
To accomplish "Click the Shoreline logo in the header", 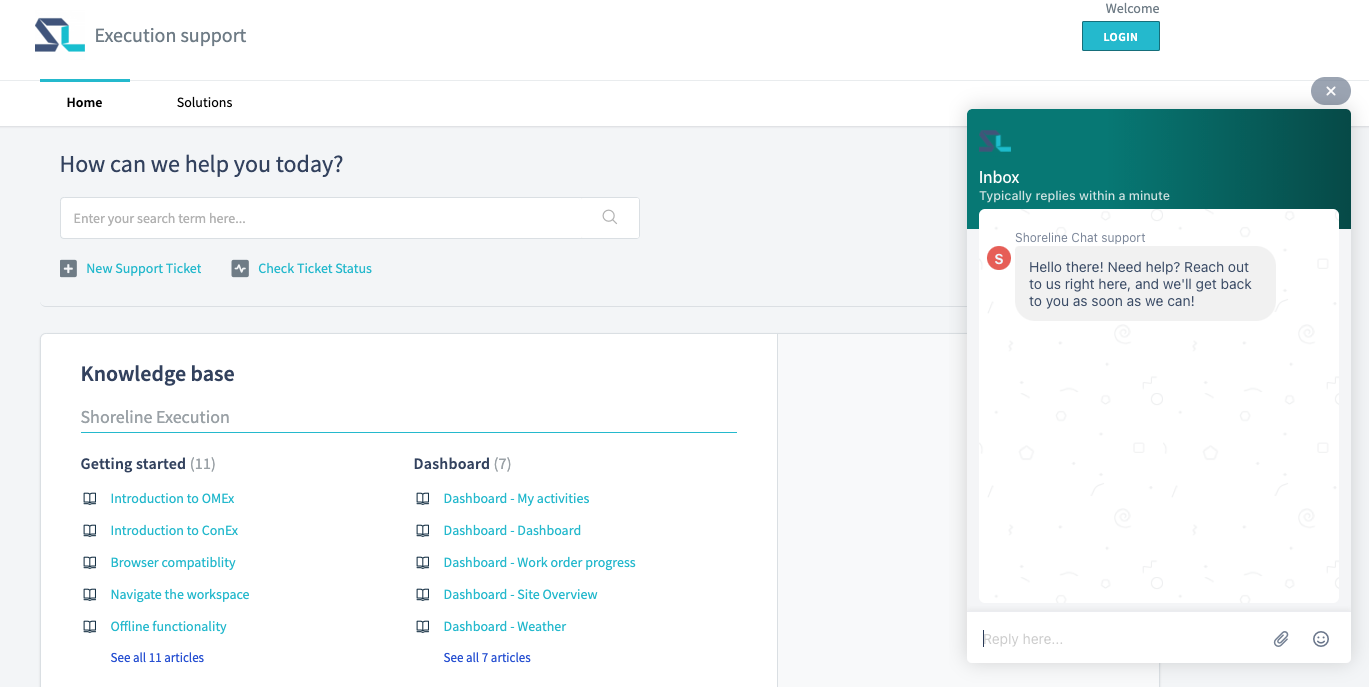I will point(59,36).
